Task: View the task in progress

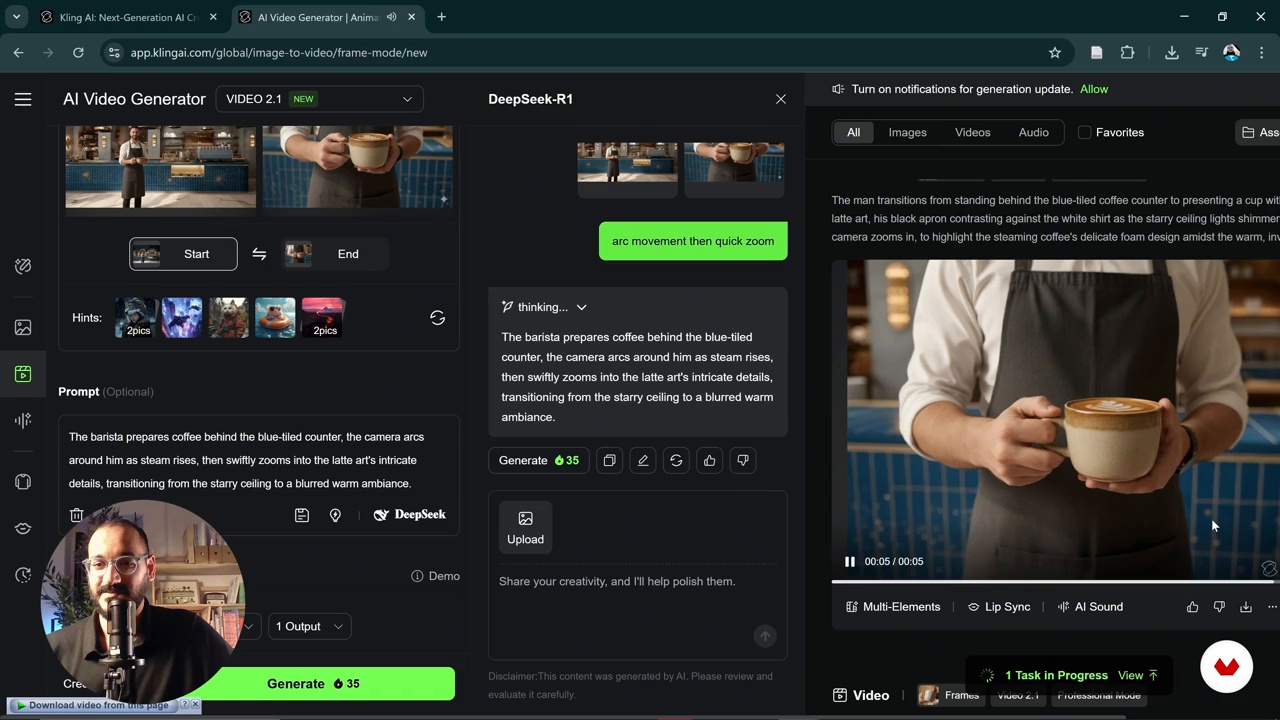Action: pyautogui.click(x=1138, y=675)
